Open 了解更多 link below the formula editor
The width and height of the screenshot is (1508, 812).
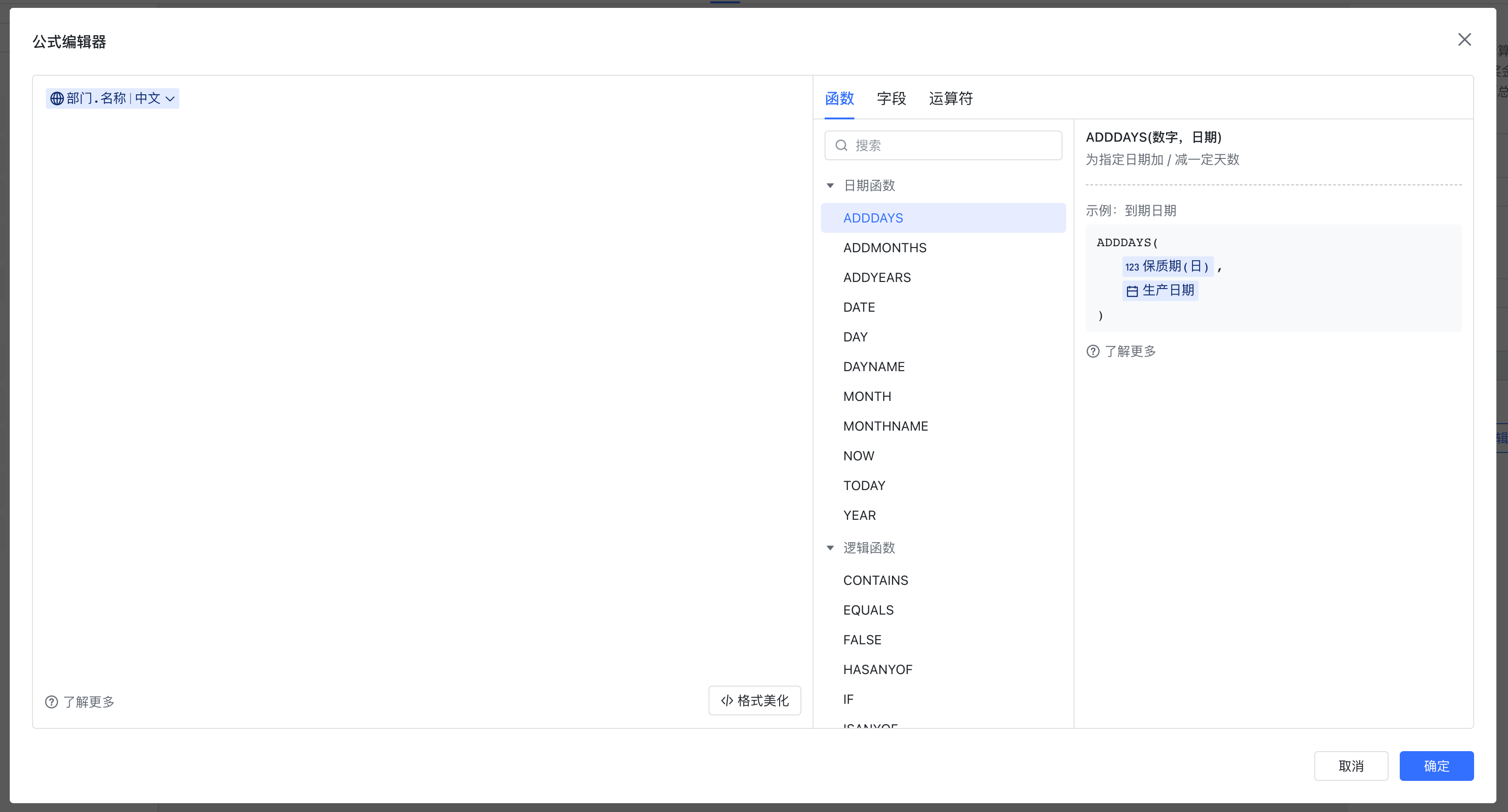pyautogui.click(x=89, y=702)
